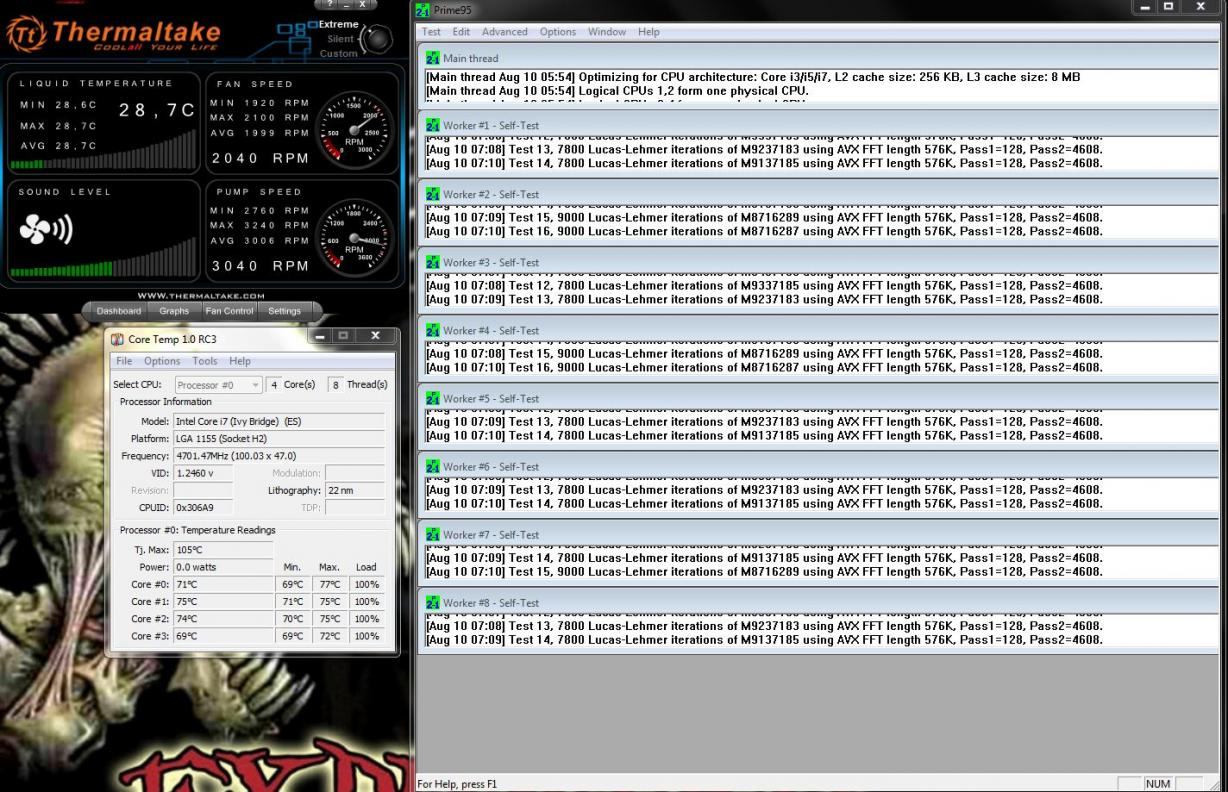Open the Core Temp Help menu
The height and width of the screenshot is (792, 1228).
239,361
